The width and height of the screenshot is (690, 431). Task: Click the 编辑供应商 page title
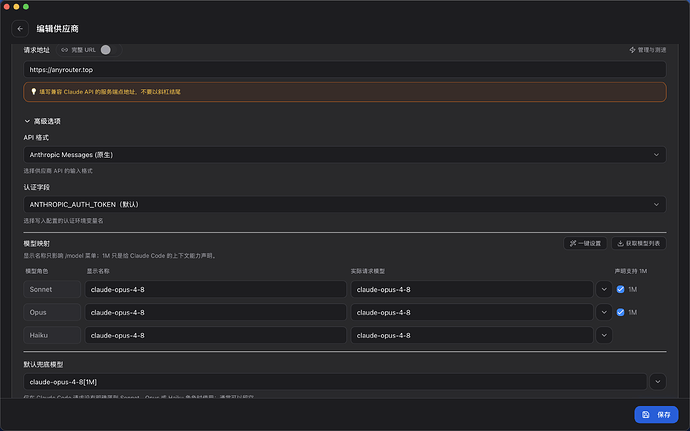click(x=57, y=29)
